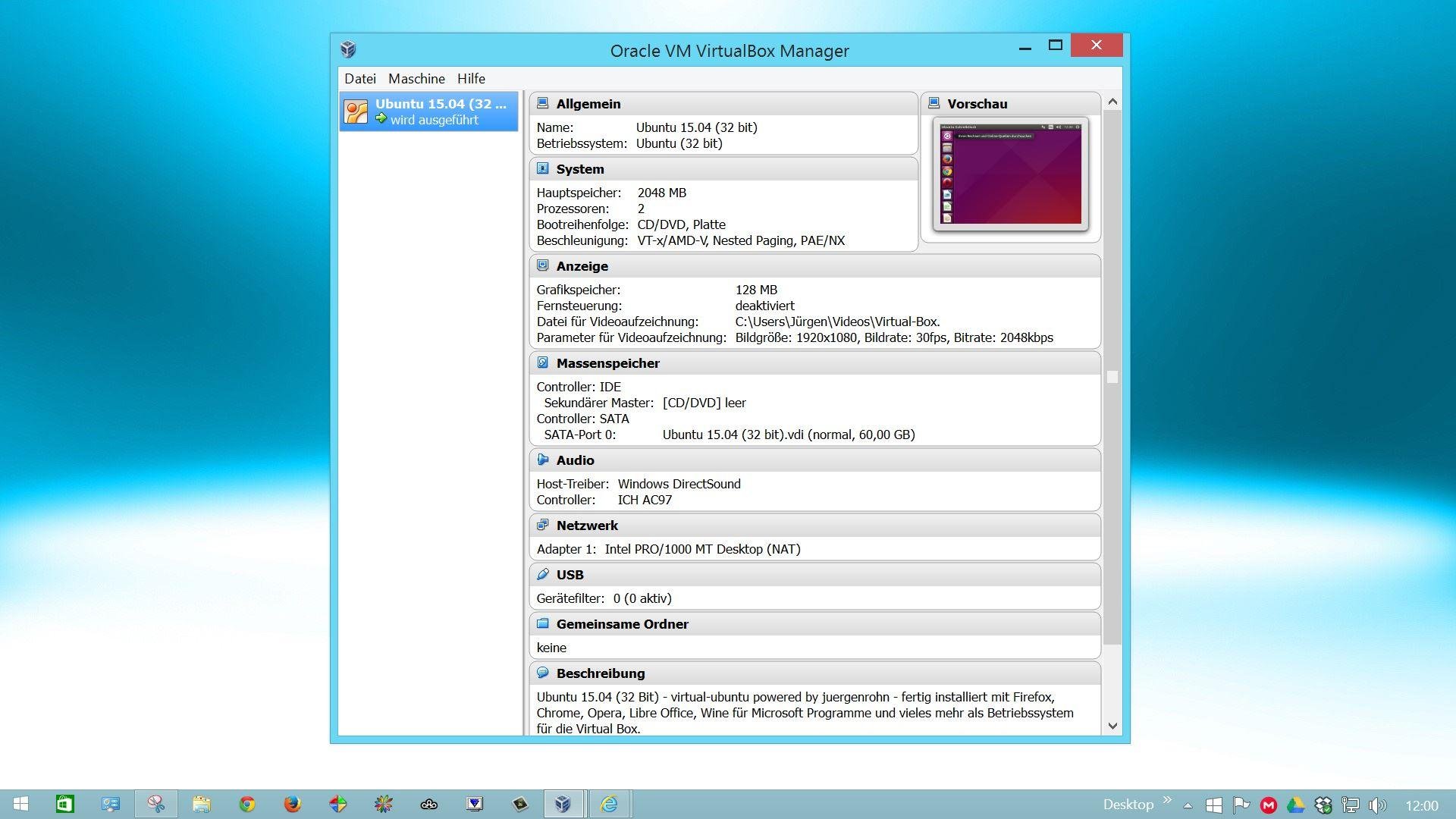The image size is (1456, 819).
Task: Click the Gemeinsame Ordner folder icon
Action: click(542, 623)
